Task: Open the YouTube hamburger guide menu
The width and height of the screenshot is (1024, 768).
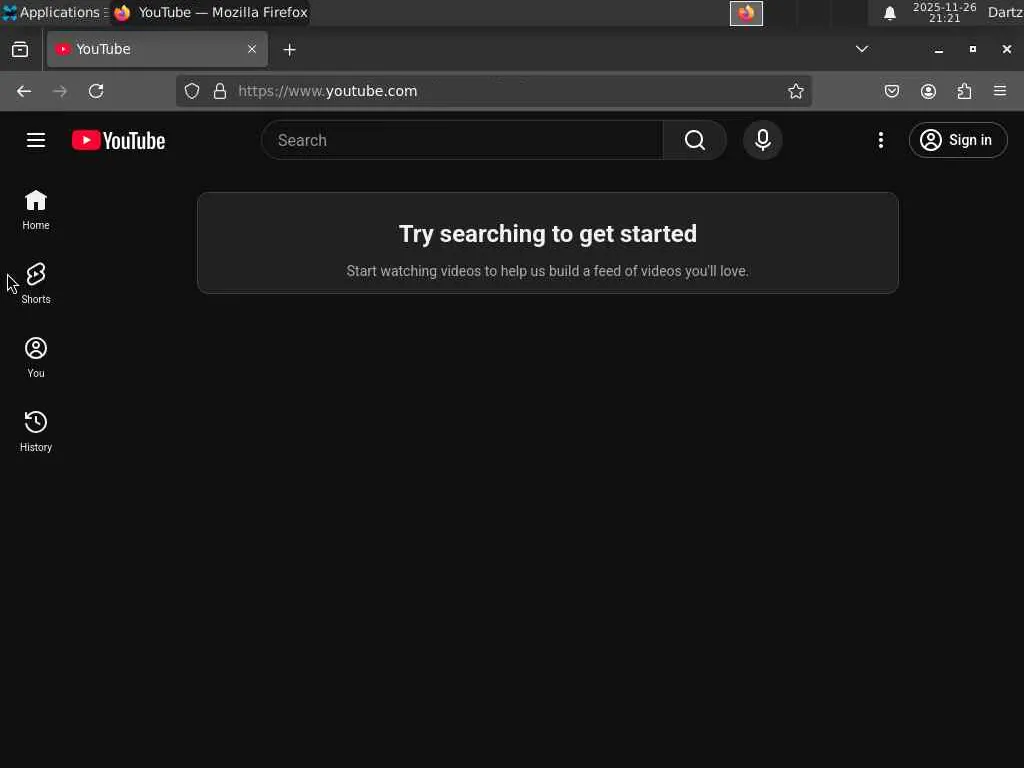Action: pos(36,140)
